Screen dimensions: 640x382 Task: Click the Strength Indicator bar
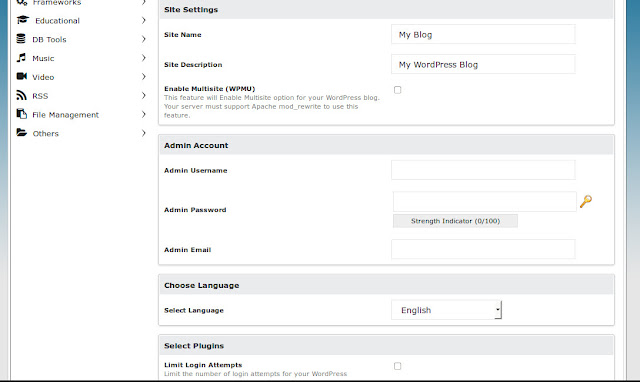(x=455, y=221)
